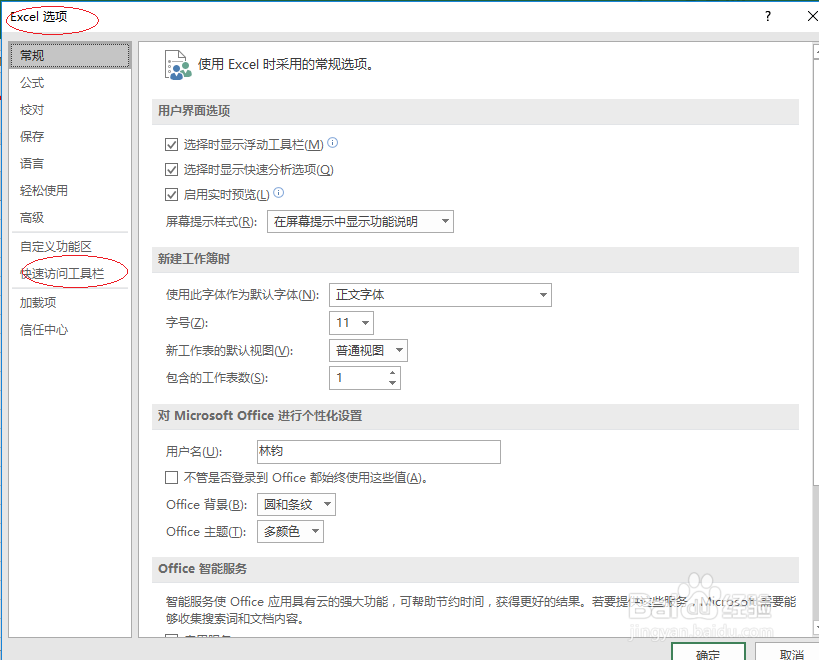Select the 常规 category in sidebar
This screenshot has width=819, height=660.
(69, 55)
